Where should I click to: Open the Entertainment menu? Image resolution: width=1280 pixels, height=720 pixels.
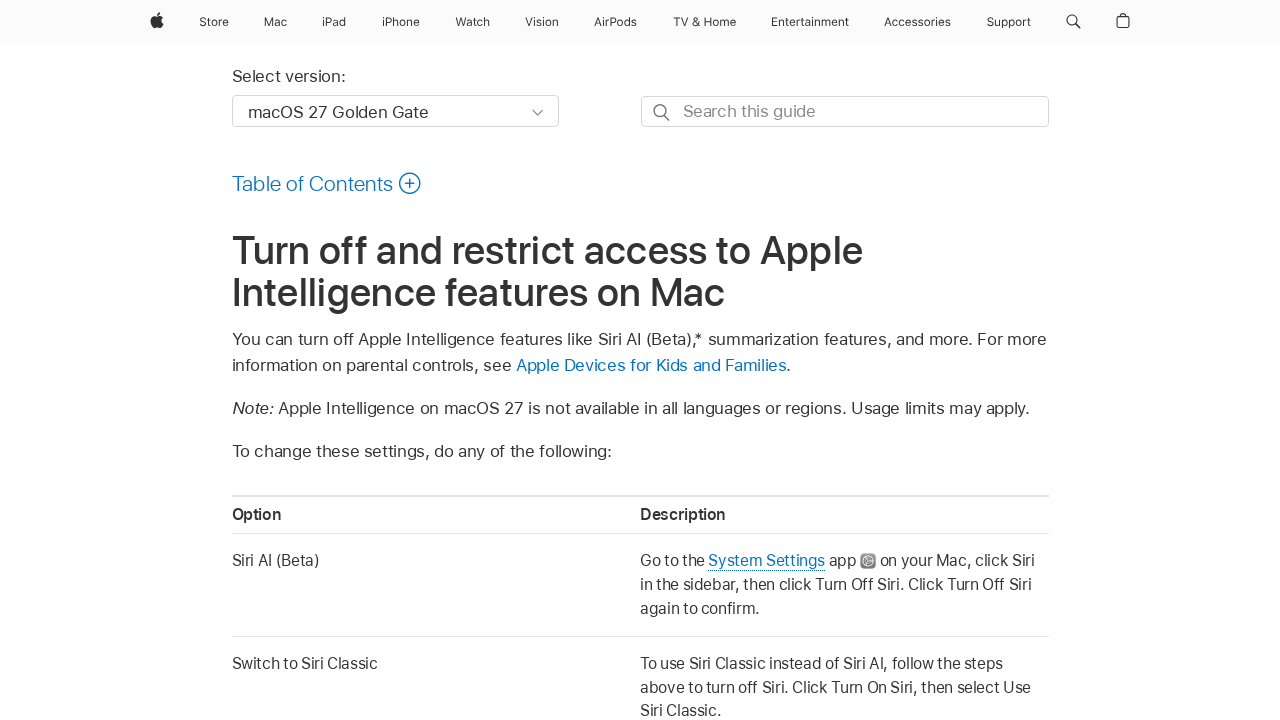click(x=810, y=22)
